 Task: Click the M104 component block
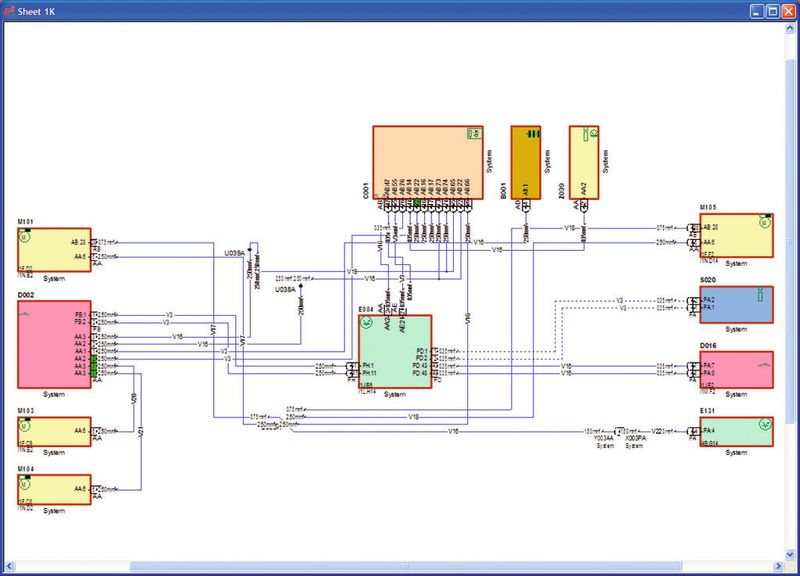click(x=55, y=490)
